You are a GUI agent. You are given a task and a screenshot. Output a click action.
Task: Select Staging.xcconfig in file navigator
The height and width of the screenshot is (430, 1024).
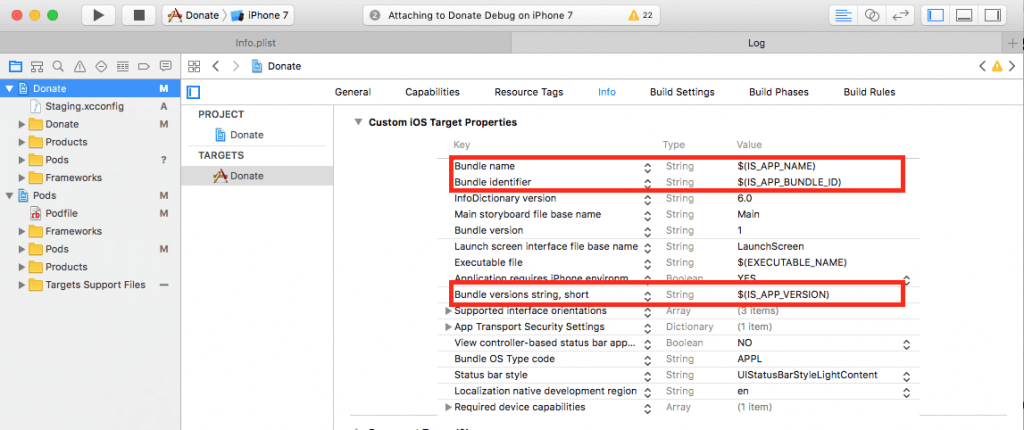(x=82, y=106)
